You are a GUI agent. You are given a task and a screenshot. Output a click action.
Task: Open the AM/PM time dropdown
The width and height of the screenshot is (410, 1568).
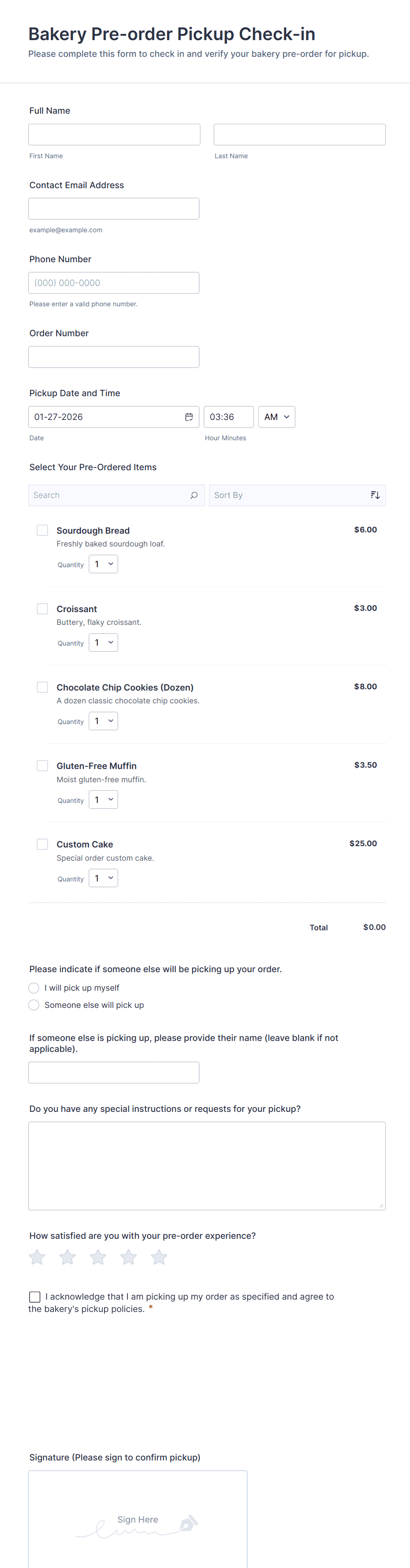[x=276, y=417]
